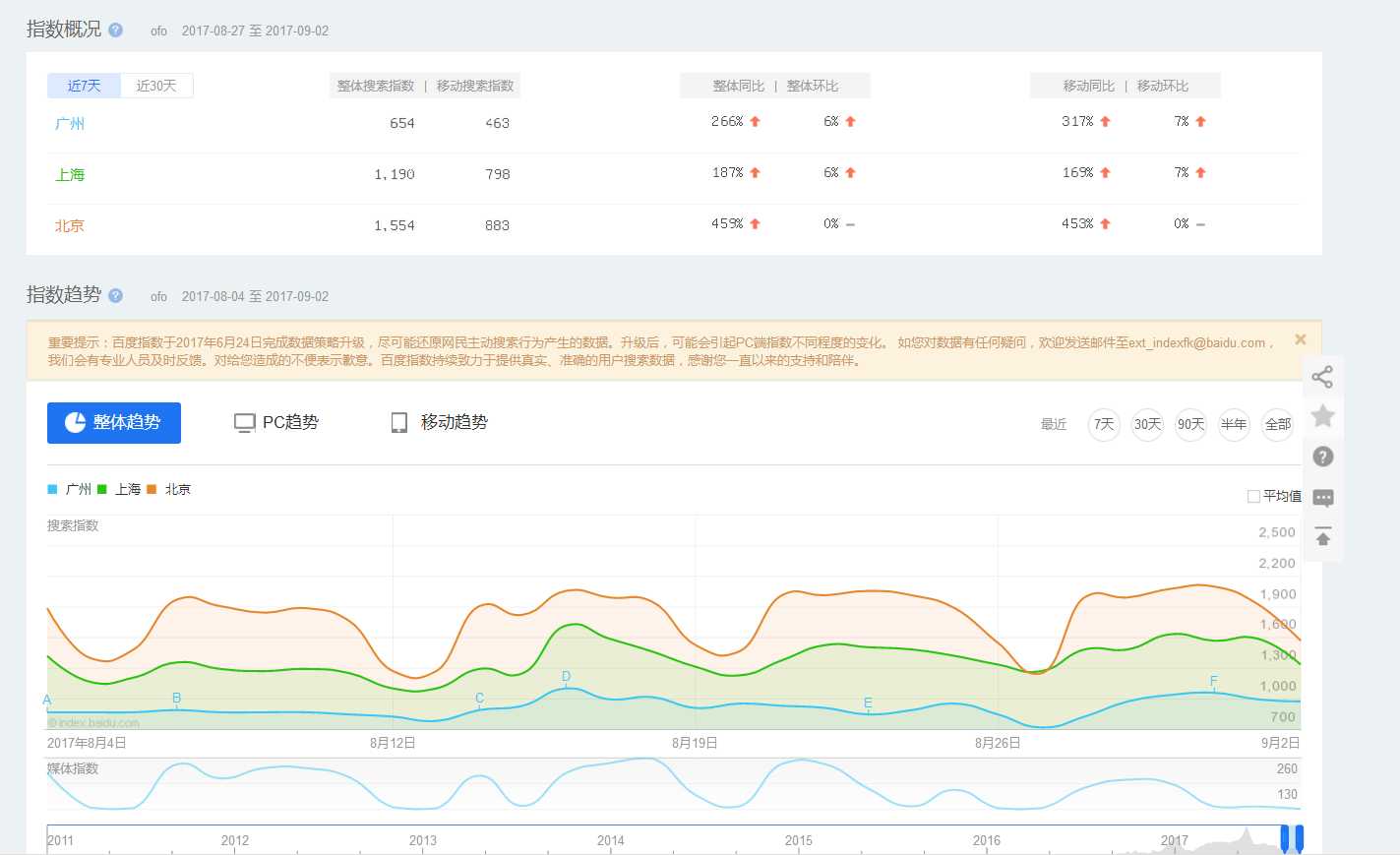Click the share icon in side toolbar

click(1322, 377)
